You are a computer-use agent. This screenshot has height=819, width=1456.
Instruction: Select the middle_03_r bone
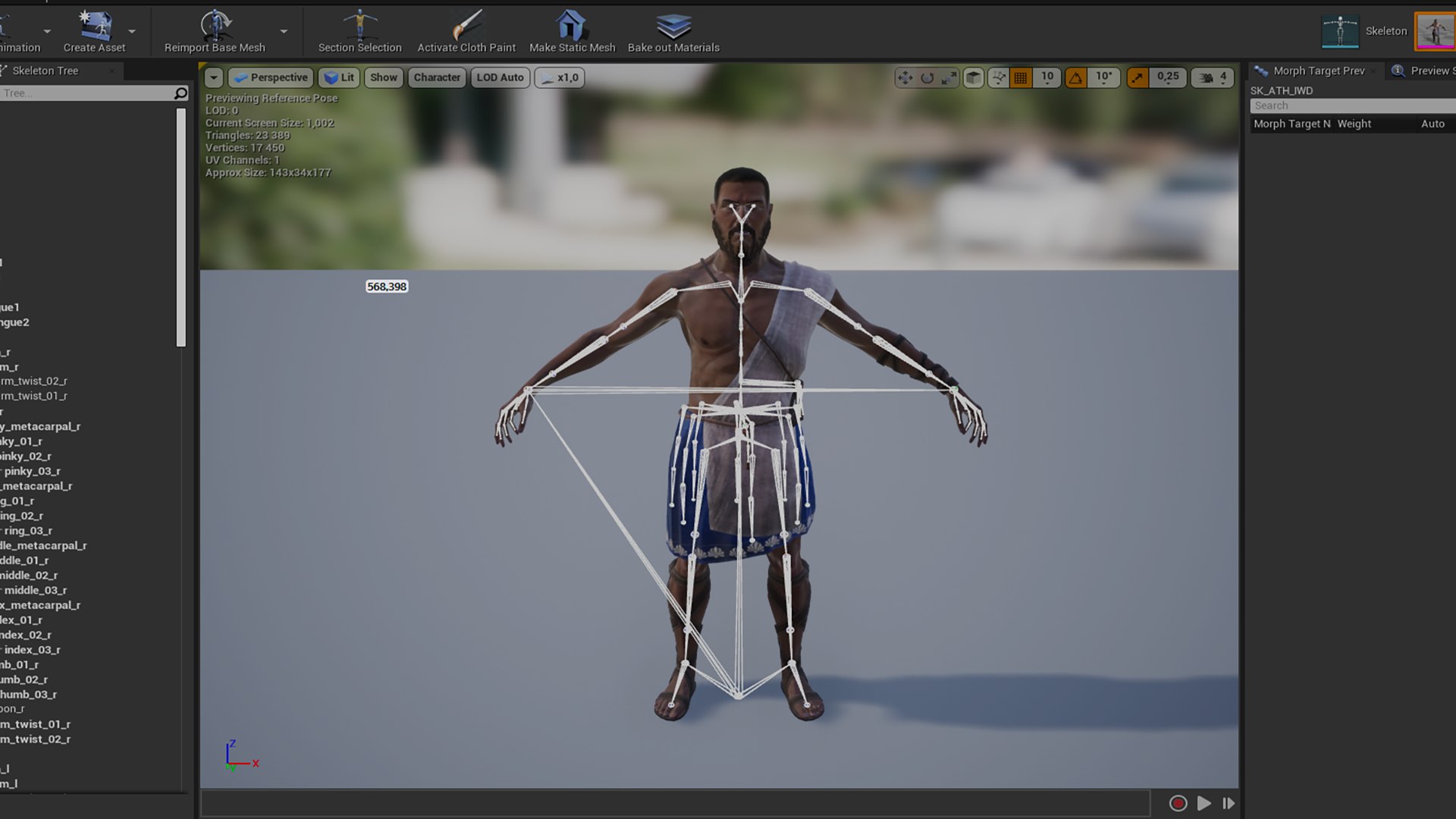(36, 590)
